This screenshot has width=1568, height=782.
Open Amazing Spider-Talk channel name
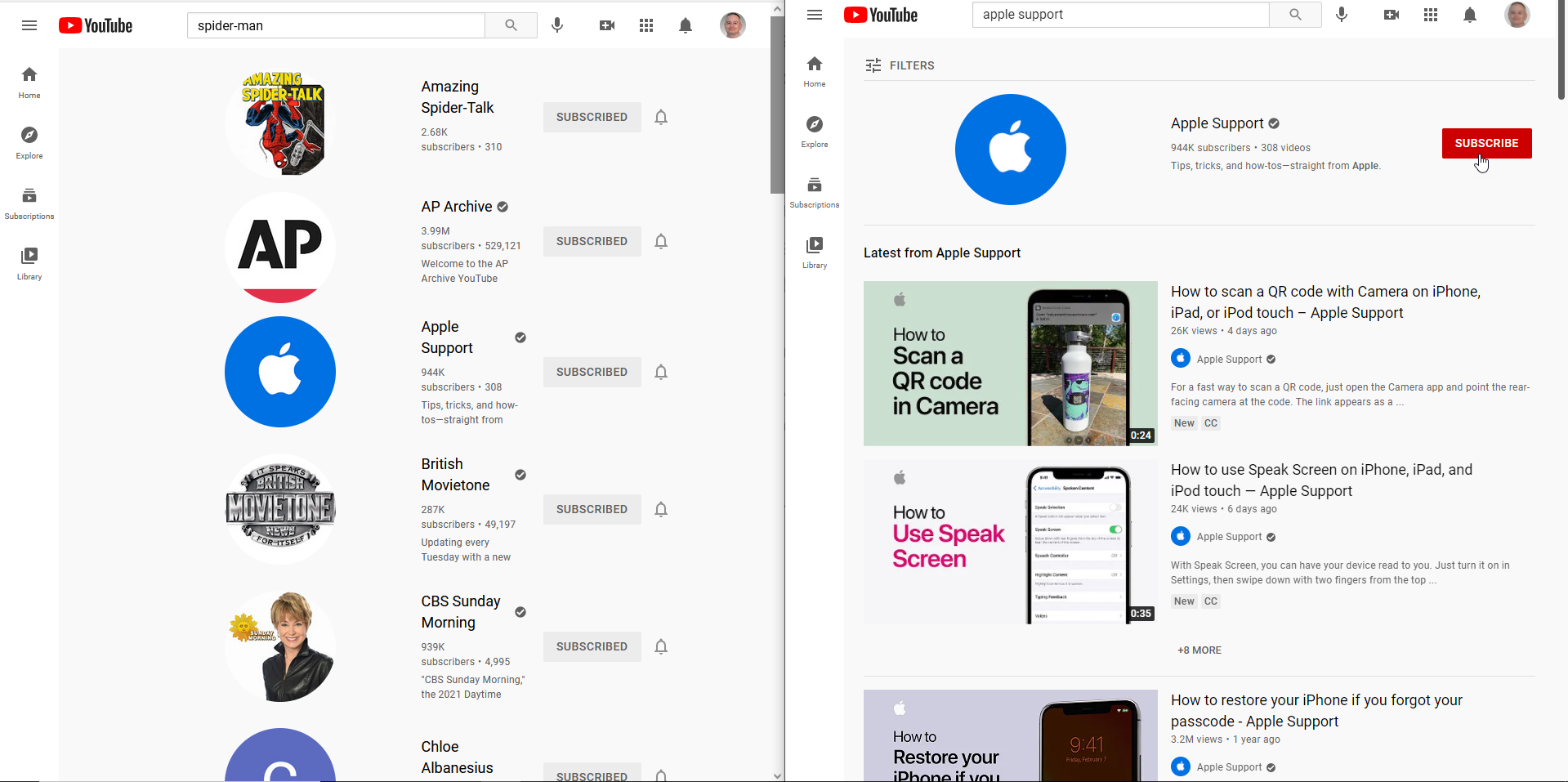pyautogui.click(x=458, y=97)
